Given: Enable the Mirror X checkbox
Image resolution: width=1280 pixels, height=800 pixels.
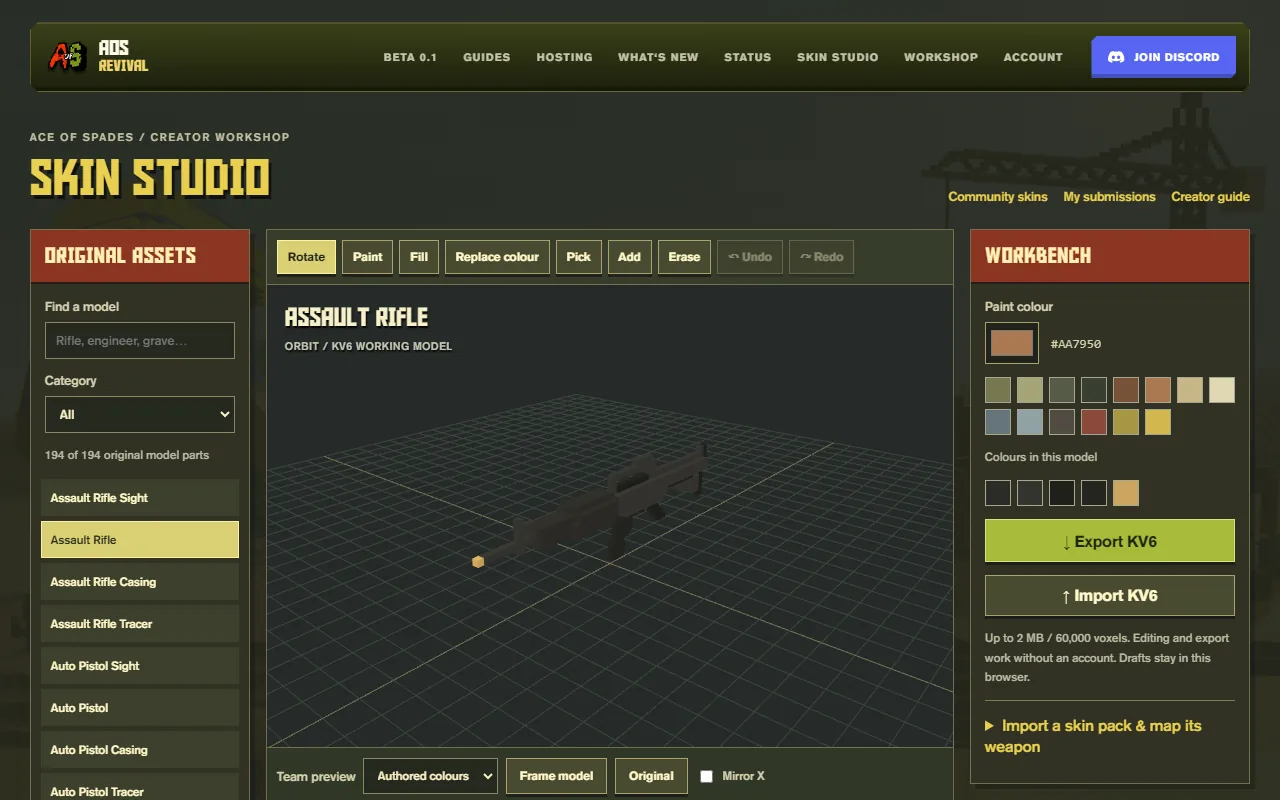Looking at the screenshot, I should [x=707, y=776].
